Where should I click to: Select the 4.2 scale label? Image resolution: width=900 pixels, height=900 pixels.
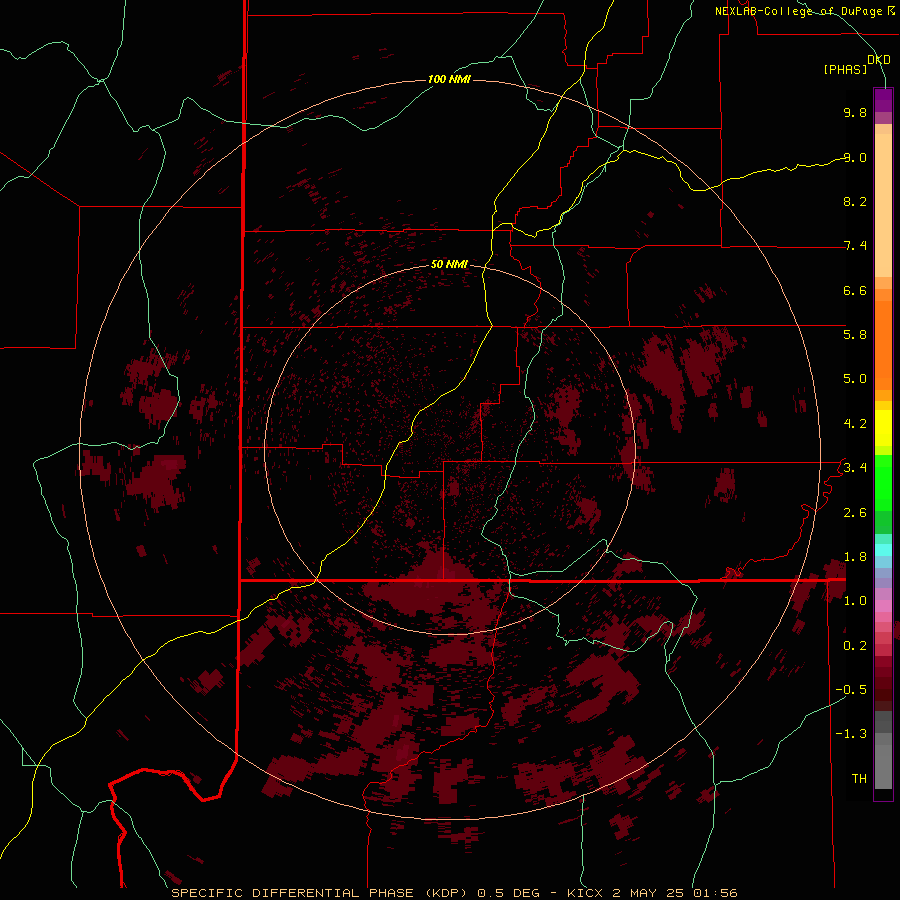coord(855,424)
